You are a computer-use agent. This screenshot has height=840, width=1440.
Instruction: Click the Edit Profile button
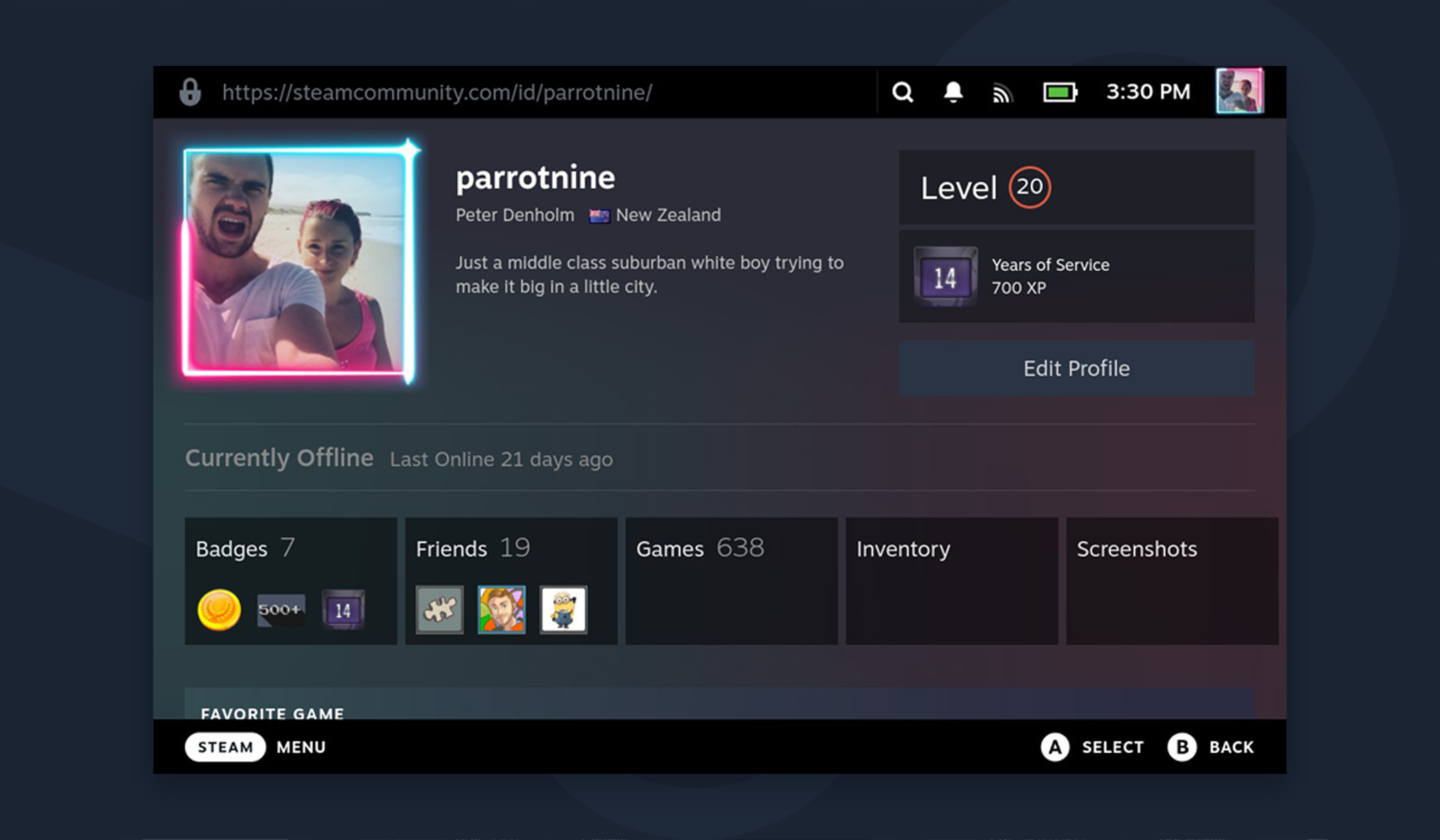(1077, 369)
